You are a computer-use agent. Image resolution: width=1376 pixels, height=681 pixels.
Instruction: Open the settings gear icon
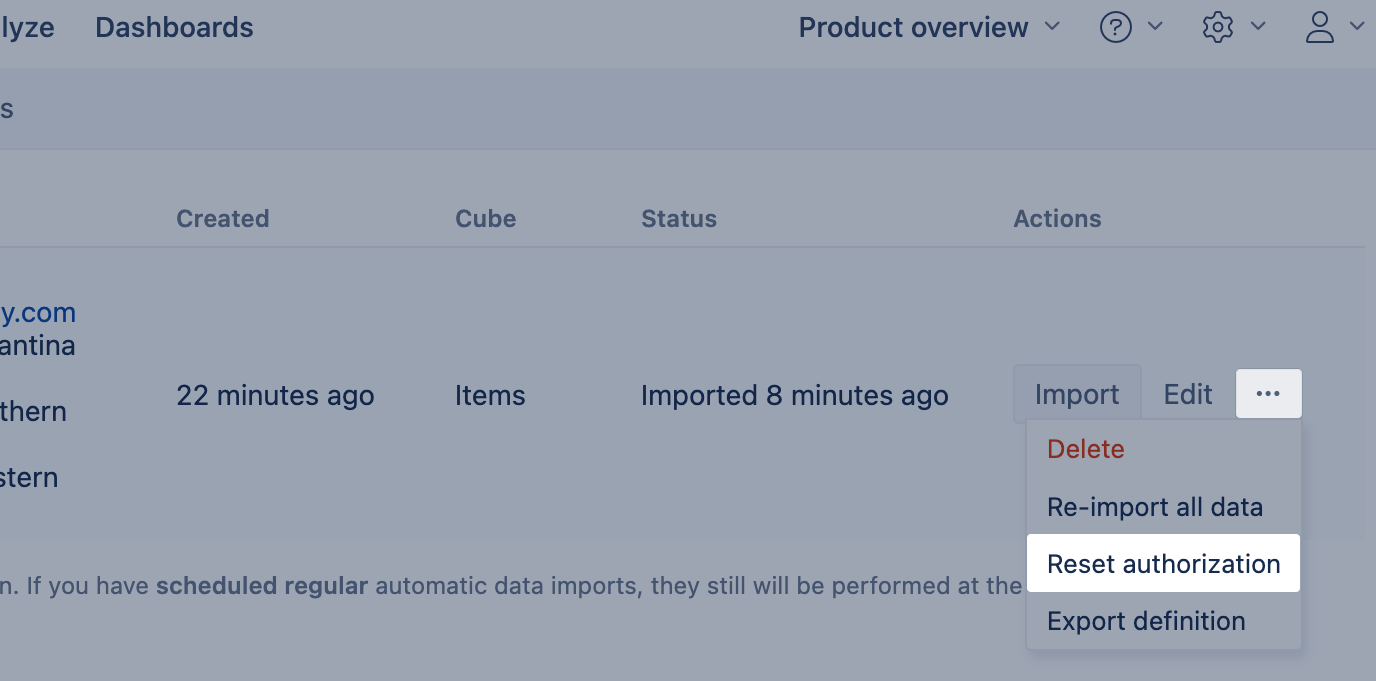(1217, 27)
